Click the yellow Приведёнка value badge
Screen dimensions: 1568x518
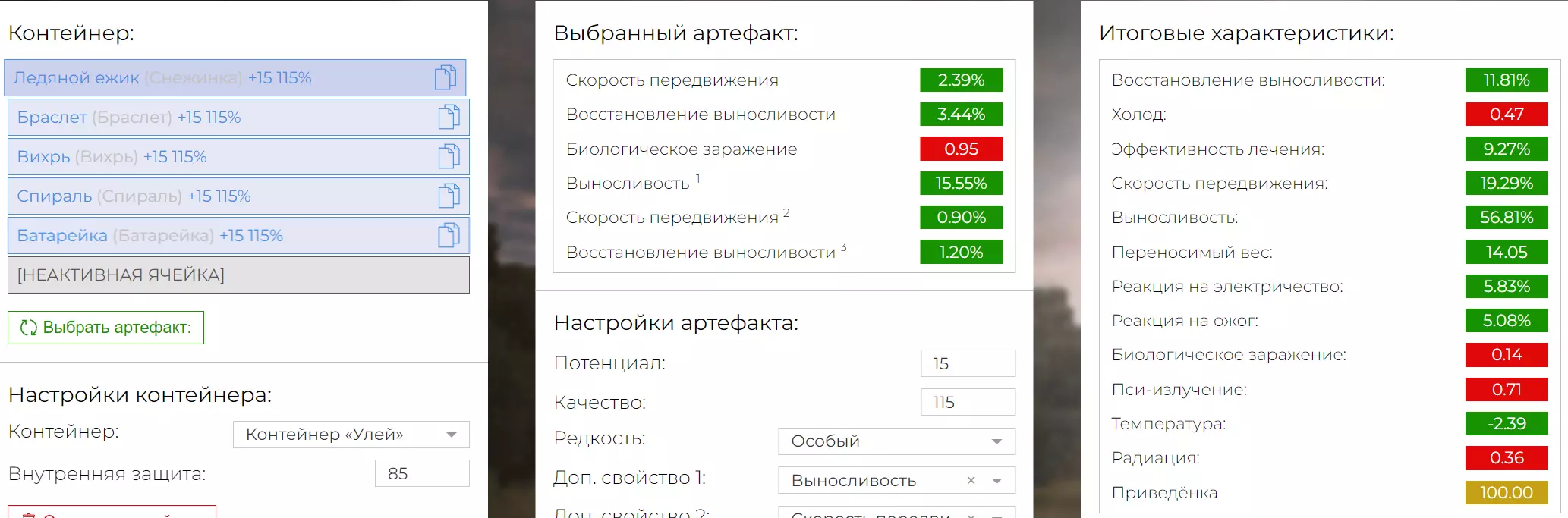click(x=1506, y=492)
